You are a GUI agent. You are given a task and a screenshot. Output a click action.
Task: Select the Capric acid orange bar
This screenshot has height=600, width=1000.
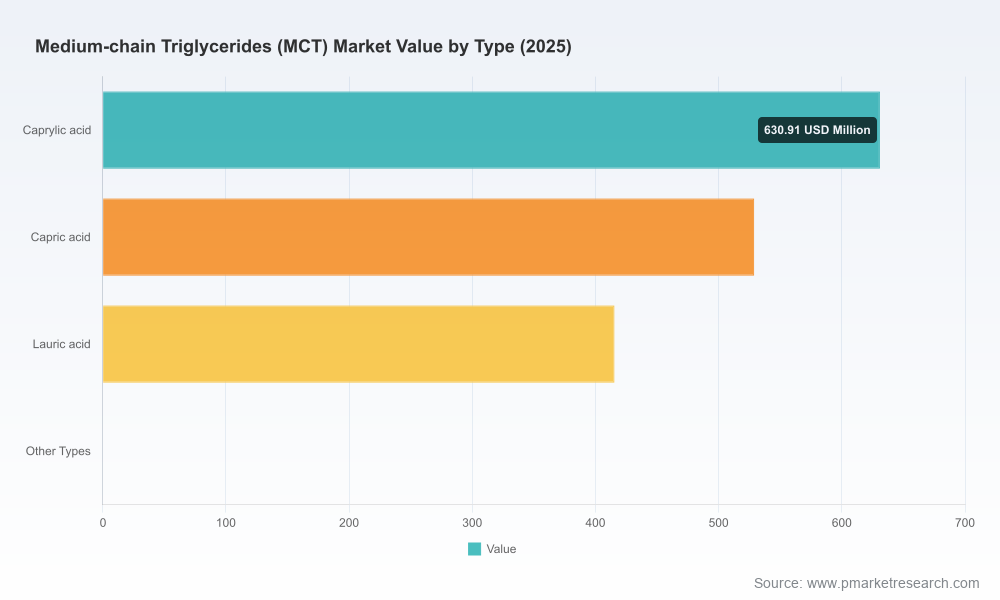pos(428,237)
